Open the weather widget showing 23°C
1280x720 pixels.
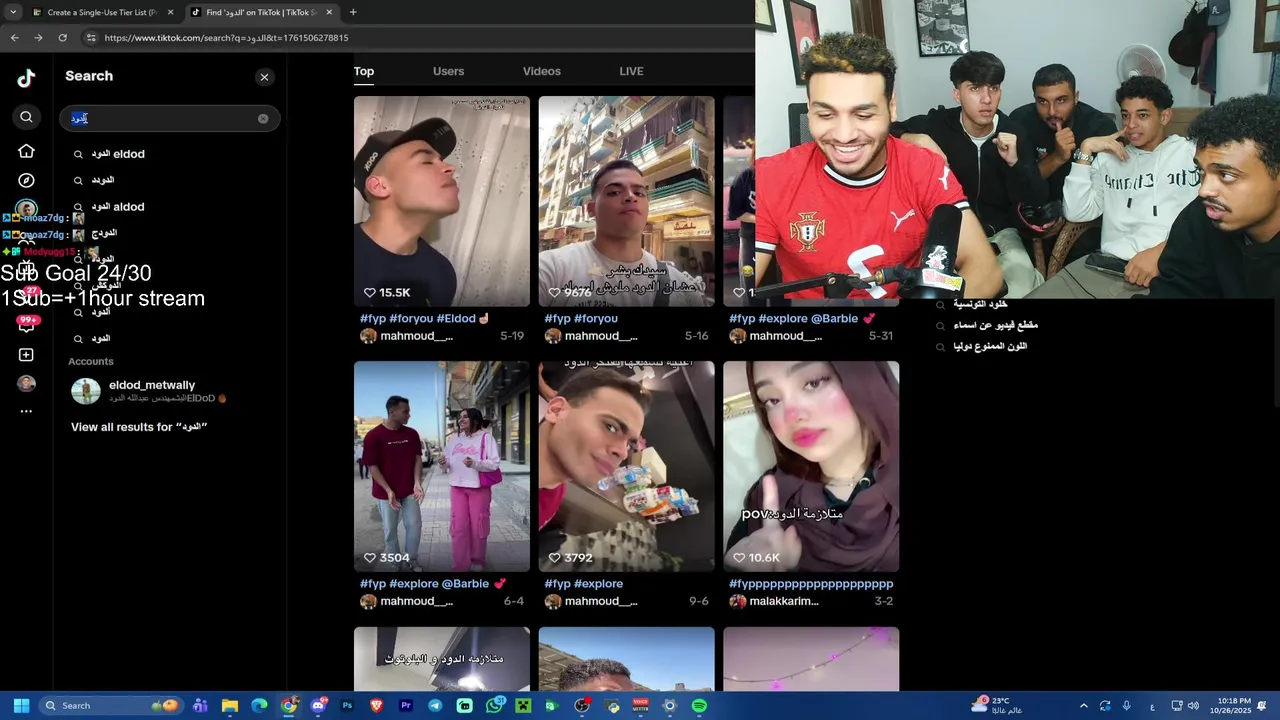996,706
